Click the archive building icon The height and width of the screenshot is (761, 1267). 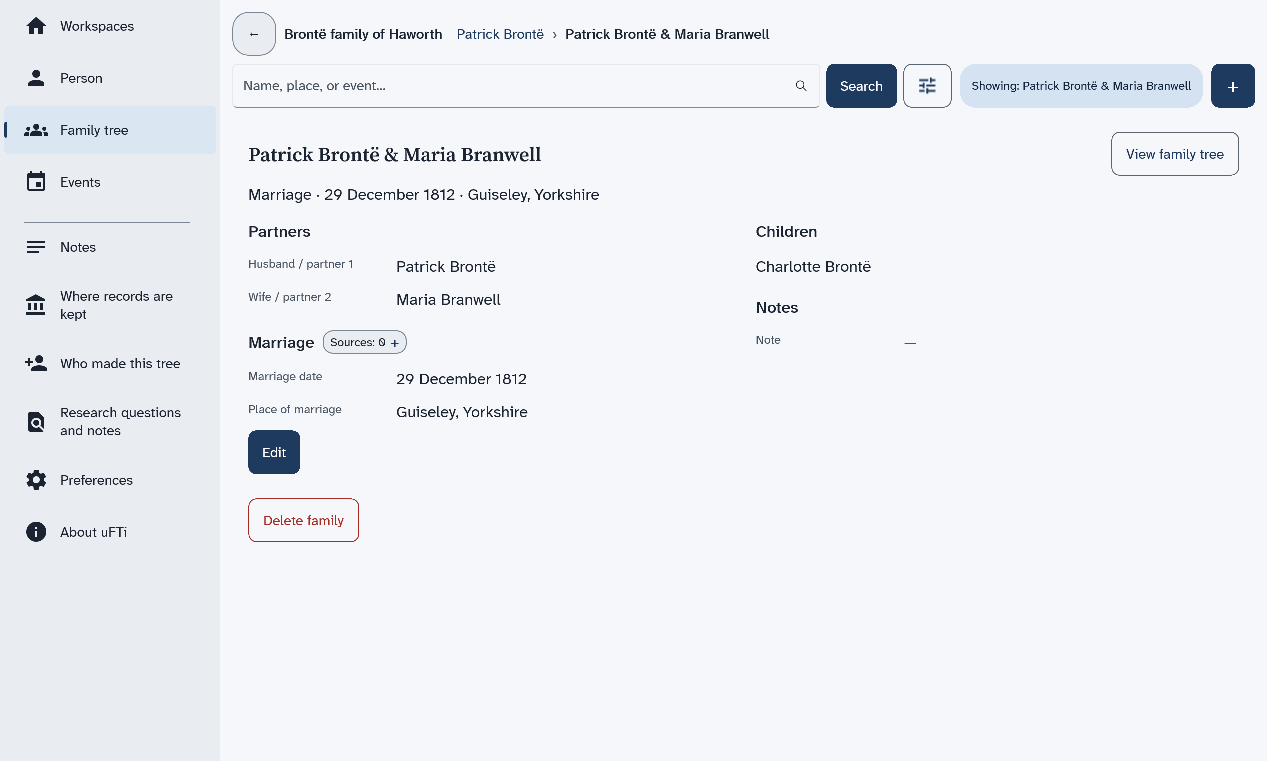(36, 305)
